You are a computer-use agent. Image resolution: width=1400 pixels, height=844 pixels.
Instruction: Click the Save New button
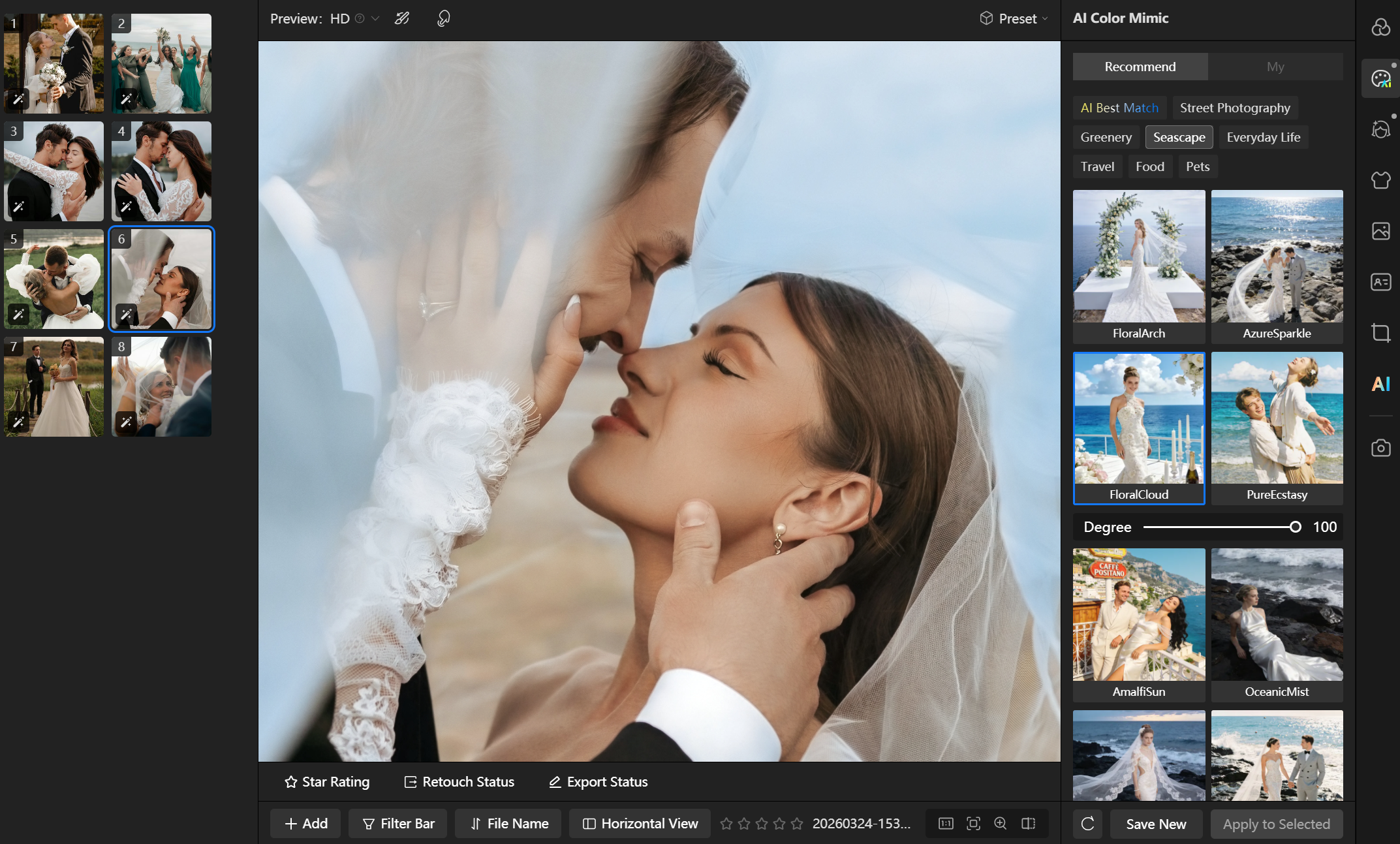point(1155,824)
